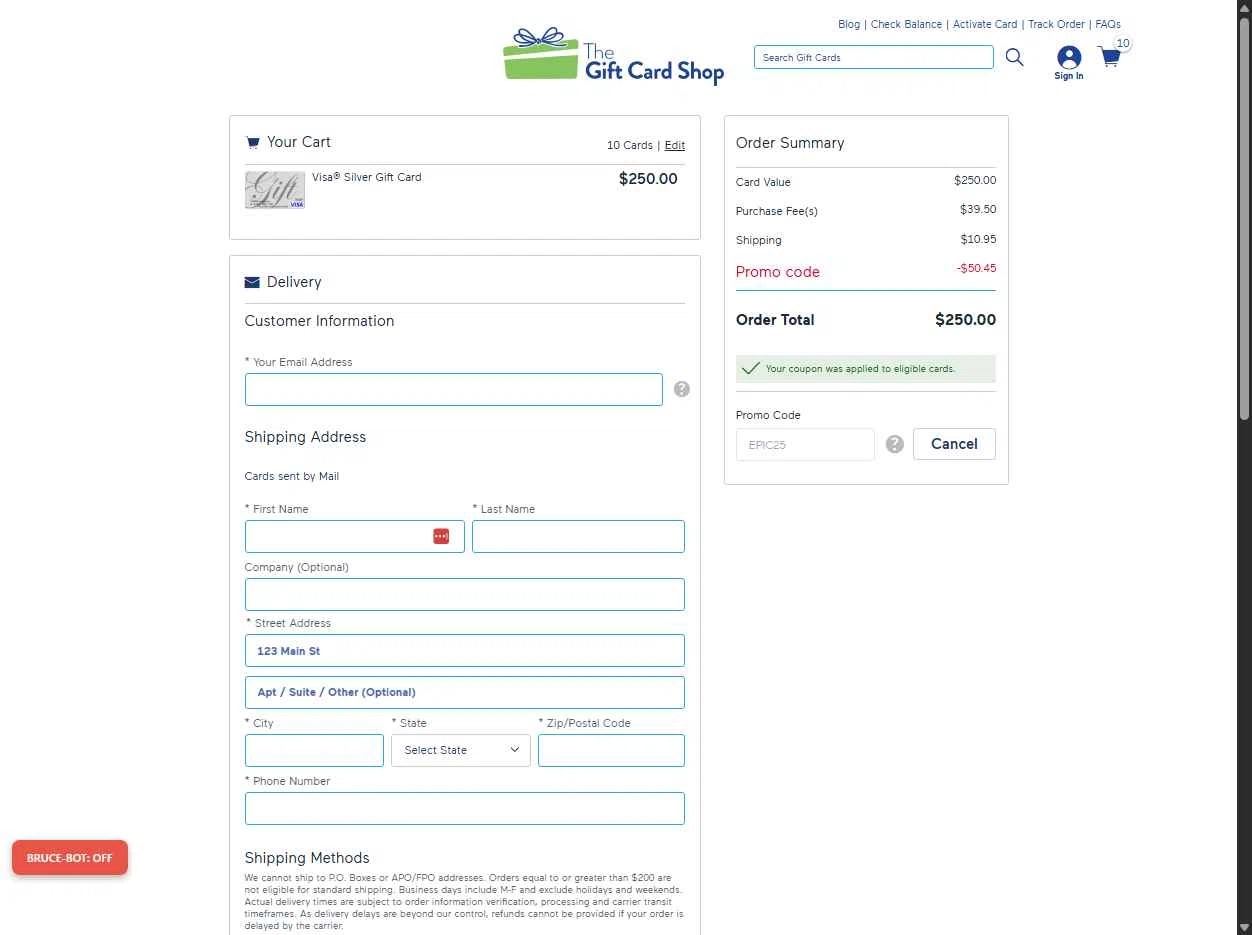This screenshot has height=935, width=1252.
Task: Click into the First Name field
Action: [x=355, y=536]
